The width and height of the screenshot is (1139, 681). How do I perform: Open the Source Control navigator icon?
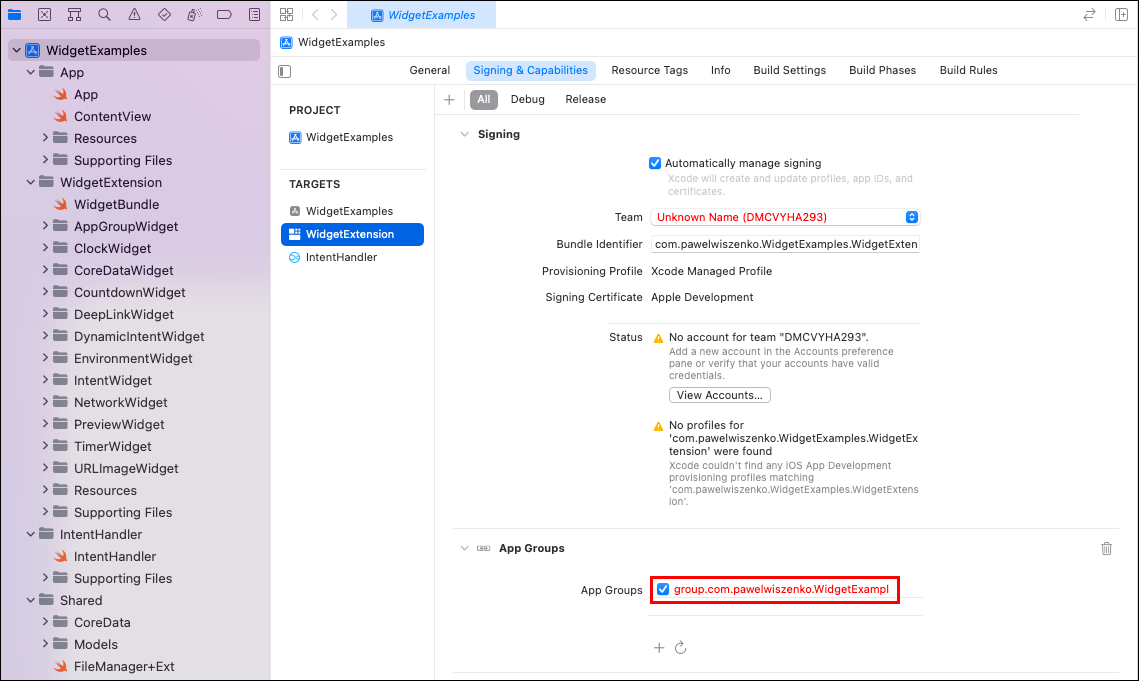click(44, 15)
